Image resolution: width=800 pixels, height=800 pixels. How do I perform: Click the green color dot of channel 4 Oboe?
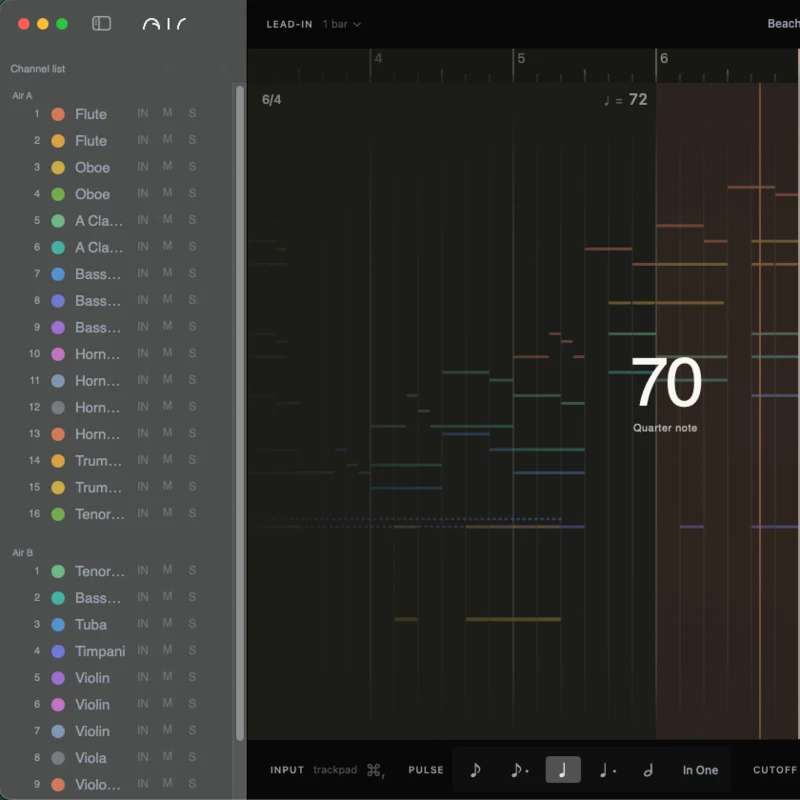[58, 194]
